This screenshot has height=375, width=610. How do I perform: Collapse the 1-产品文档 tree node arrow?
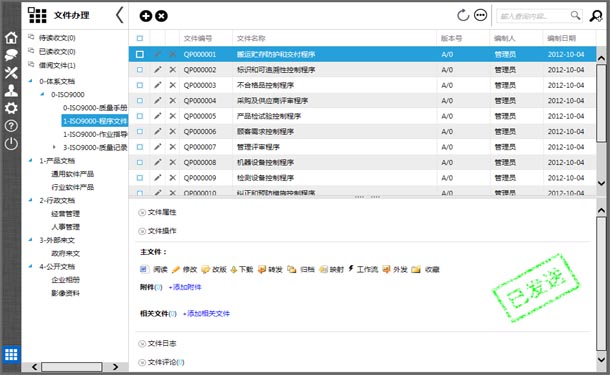pyautogui.click(x=30, y=160)
